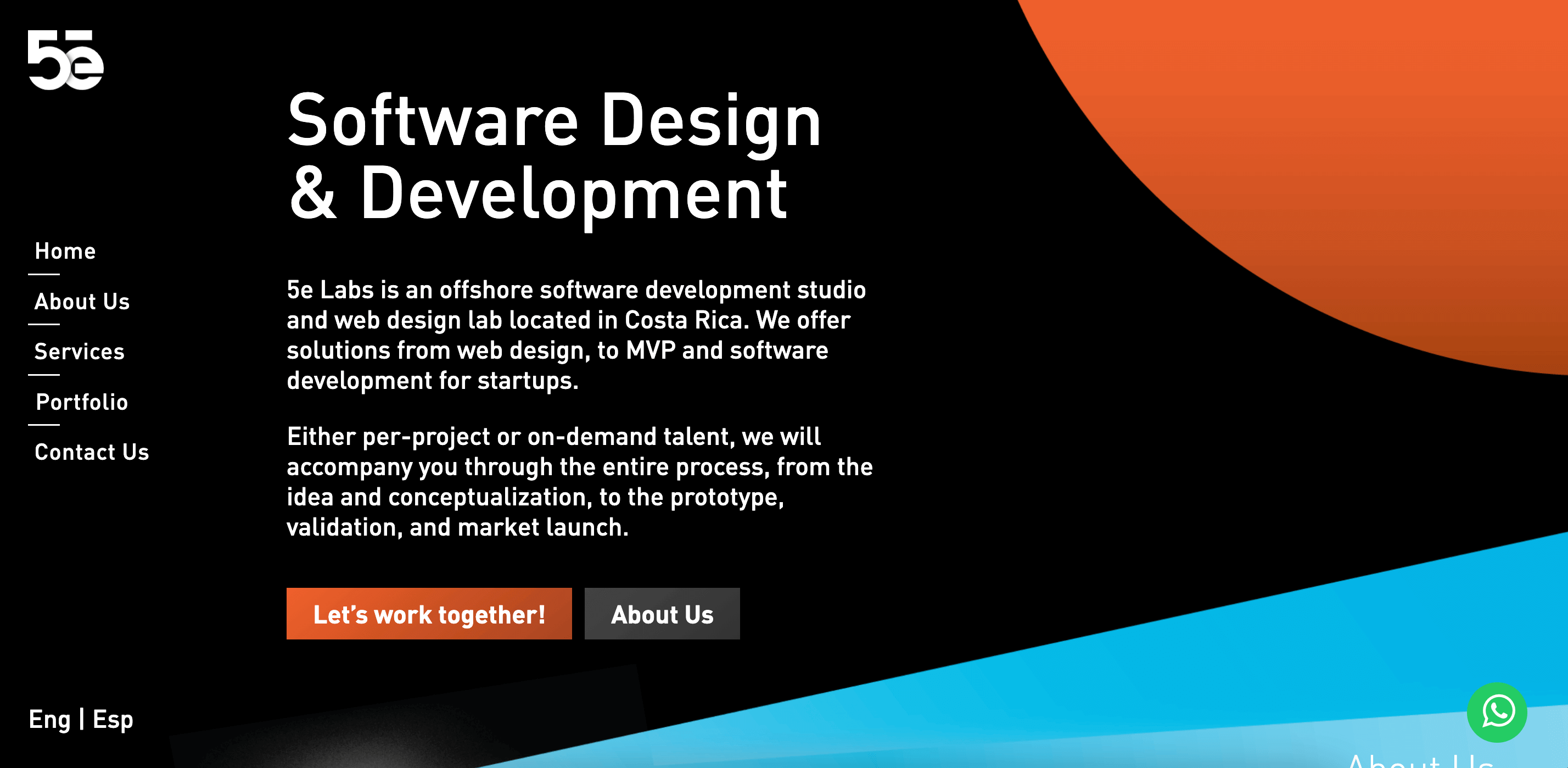
Task: Click the "Let's work together!" button
Action: pyautogui.click(x=429, y=613)
